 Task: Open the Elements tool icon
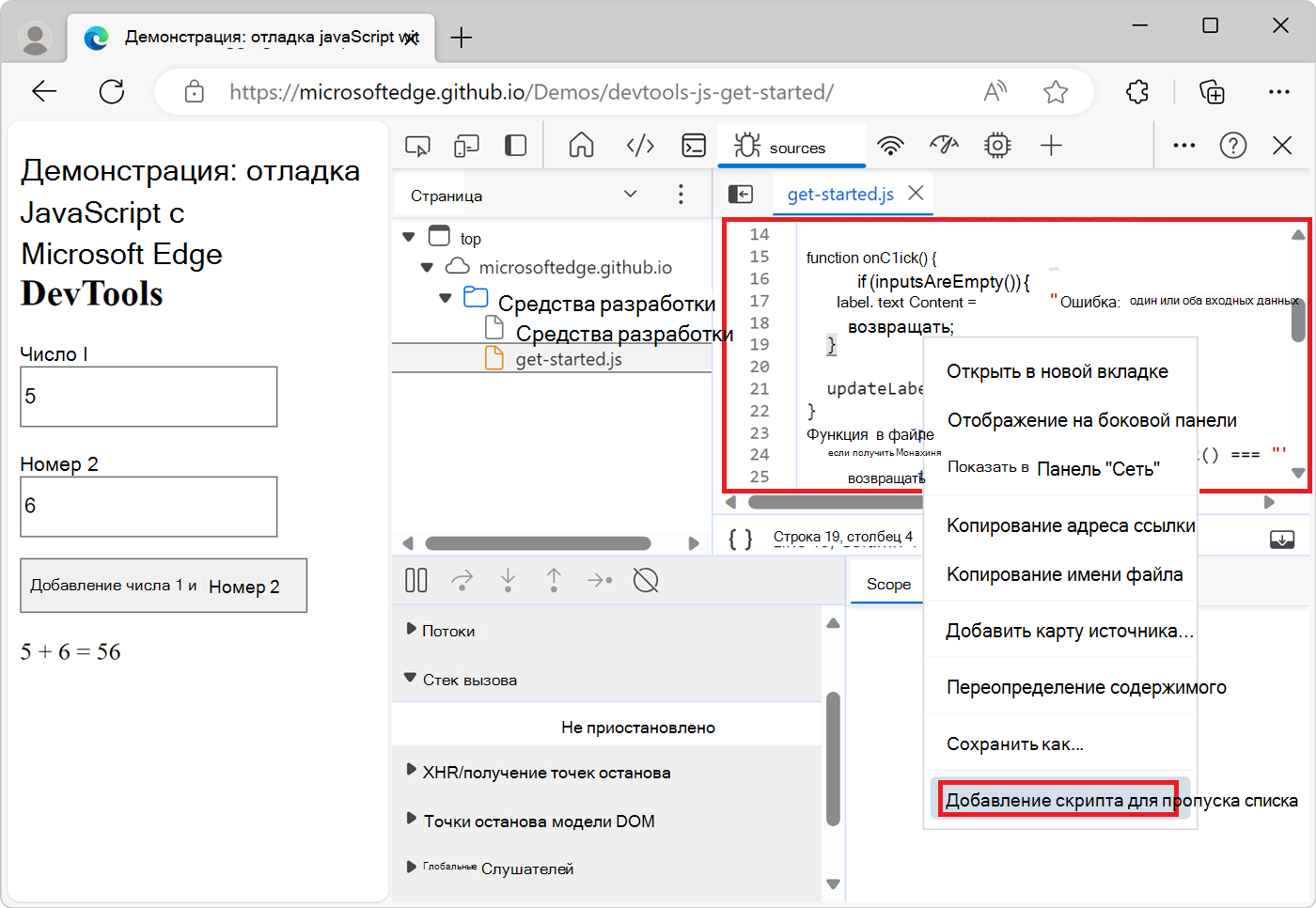point(640,146)
